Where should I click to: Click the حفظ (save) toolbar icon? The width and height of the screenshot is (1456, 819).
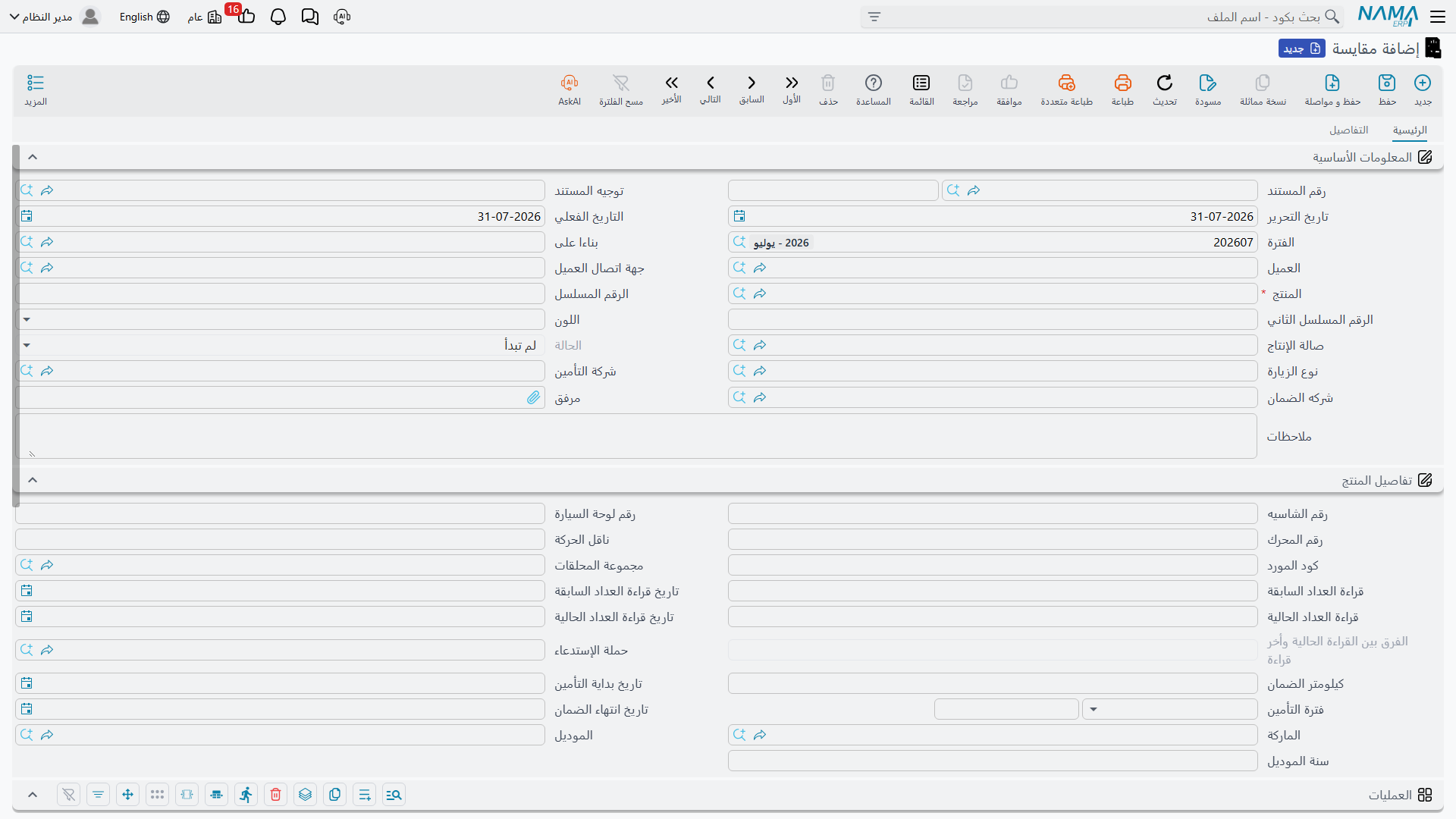click(x=1387, y=89)
